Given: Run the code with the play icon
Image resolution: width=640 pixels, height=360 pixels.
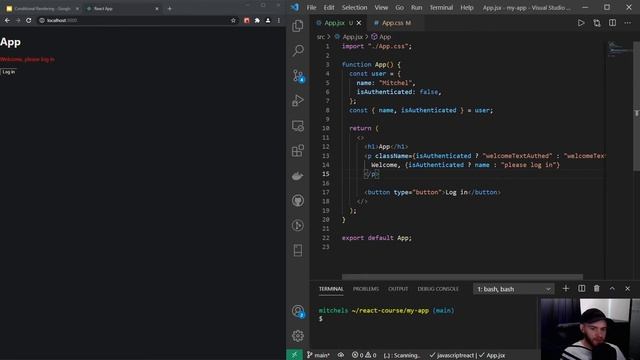Looking at the screenshot, I should pyautogui.click(x=581, y=23).
